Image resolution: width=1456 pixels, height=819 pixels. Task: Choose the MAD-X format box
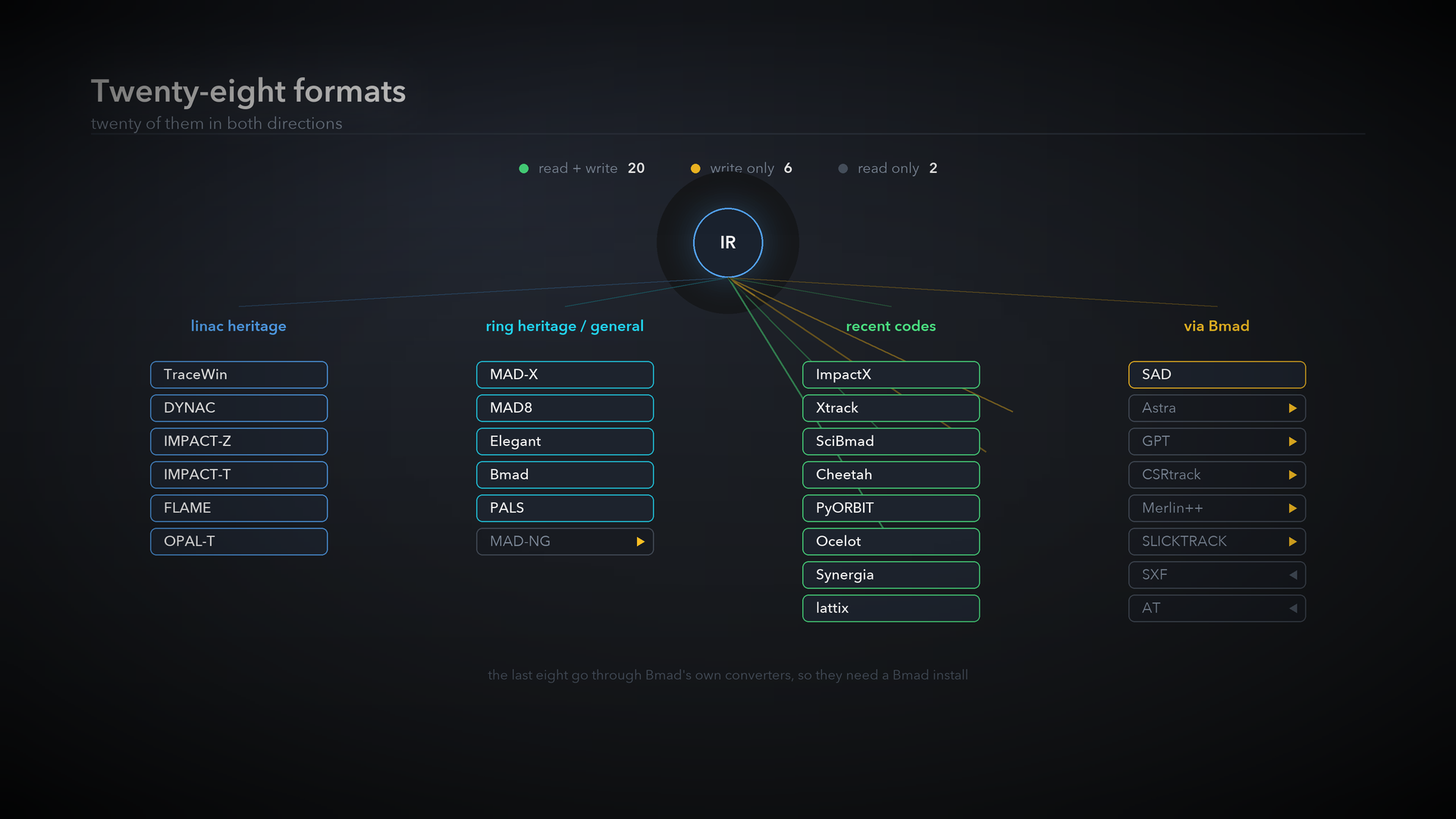pos(565,375)
